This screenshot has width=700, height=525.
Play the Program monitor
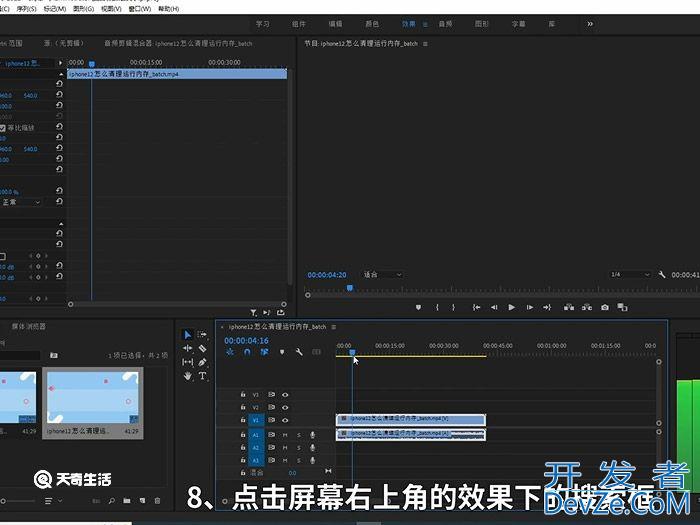(512, 307)
